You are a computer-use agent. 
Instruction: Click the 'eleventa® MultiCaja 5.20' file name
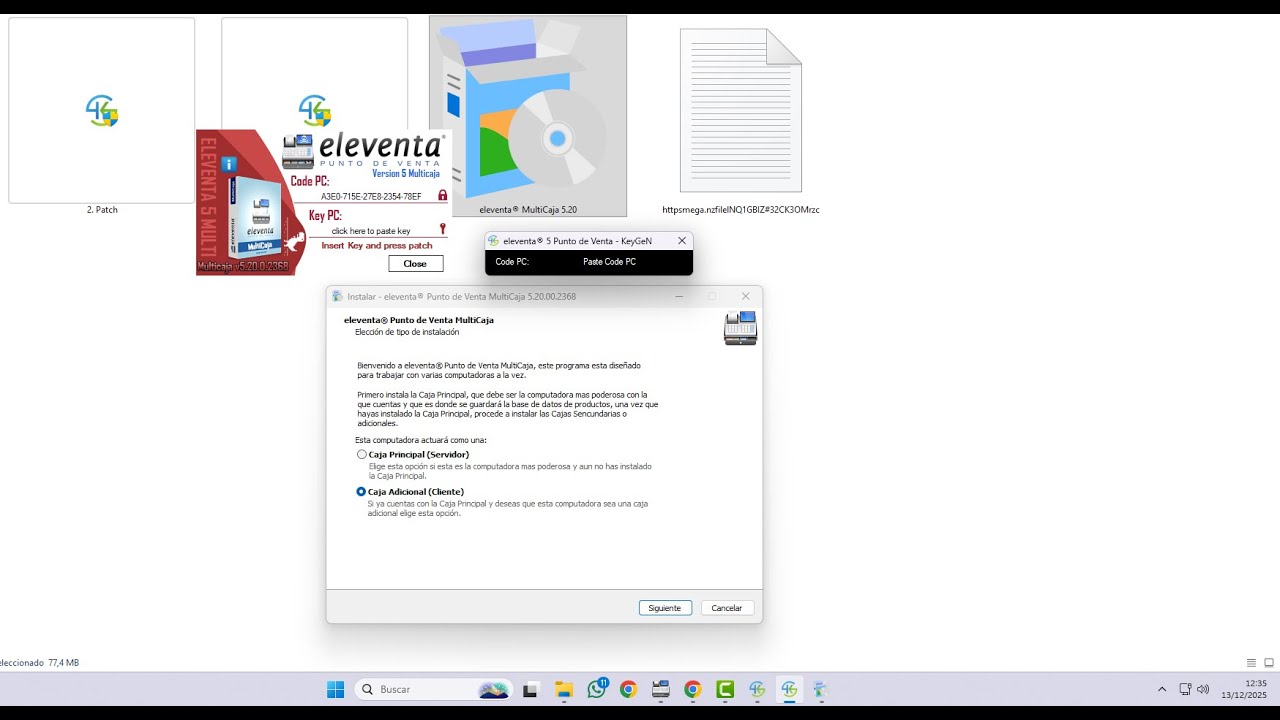click(528, 210)
